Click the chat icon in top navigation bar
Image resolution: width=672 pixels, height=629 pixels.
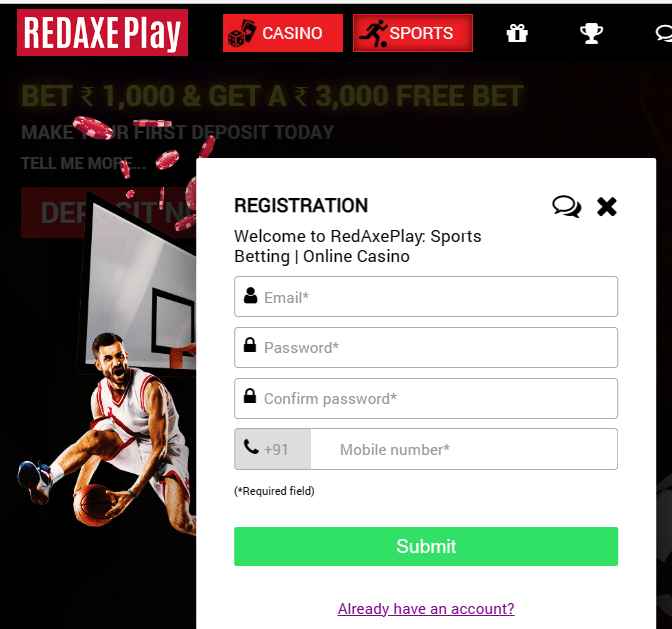point(664,33)
